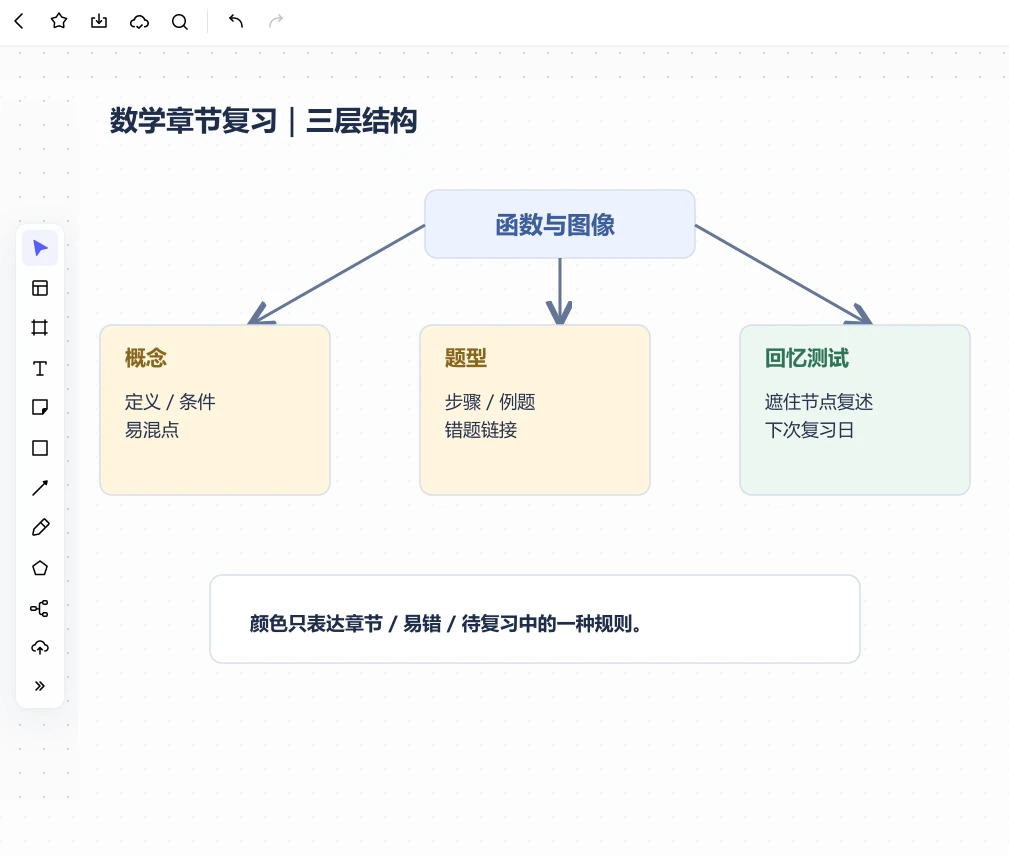
Task: Select the Text tool
Action: click(x=40, y=368)
